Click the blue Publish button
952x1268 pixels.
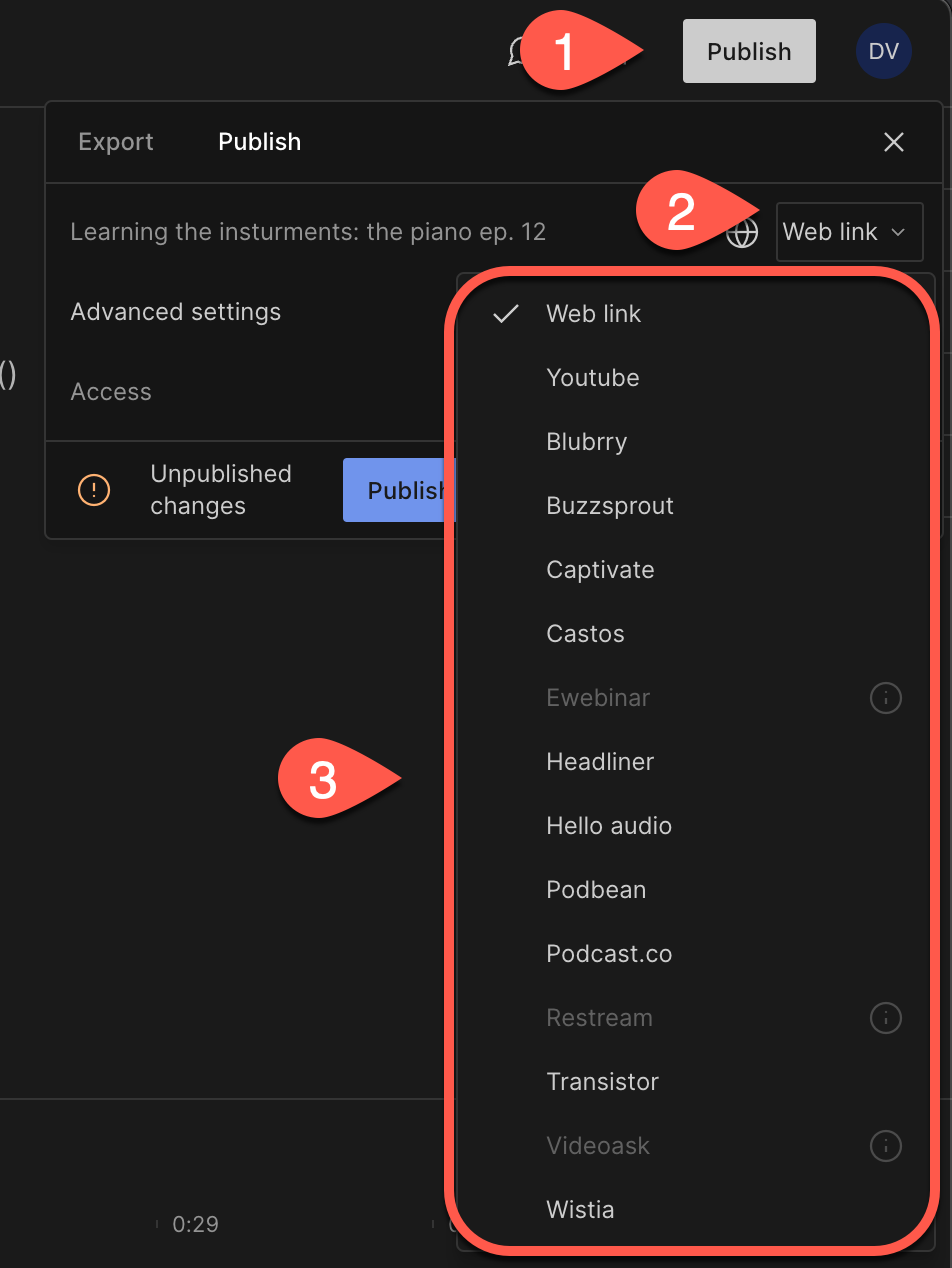click(x=399, y=490)
